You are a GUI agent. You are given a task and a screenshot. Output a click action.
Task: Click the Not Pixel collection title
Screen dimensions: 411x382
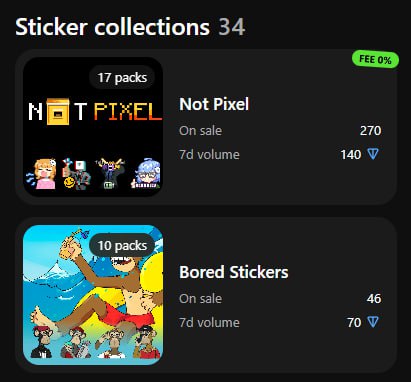(214, 104)
